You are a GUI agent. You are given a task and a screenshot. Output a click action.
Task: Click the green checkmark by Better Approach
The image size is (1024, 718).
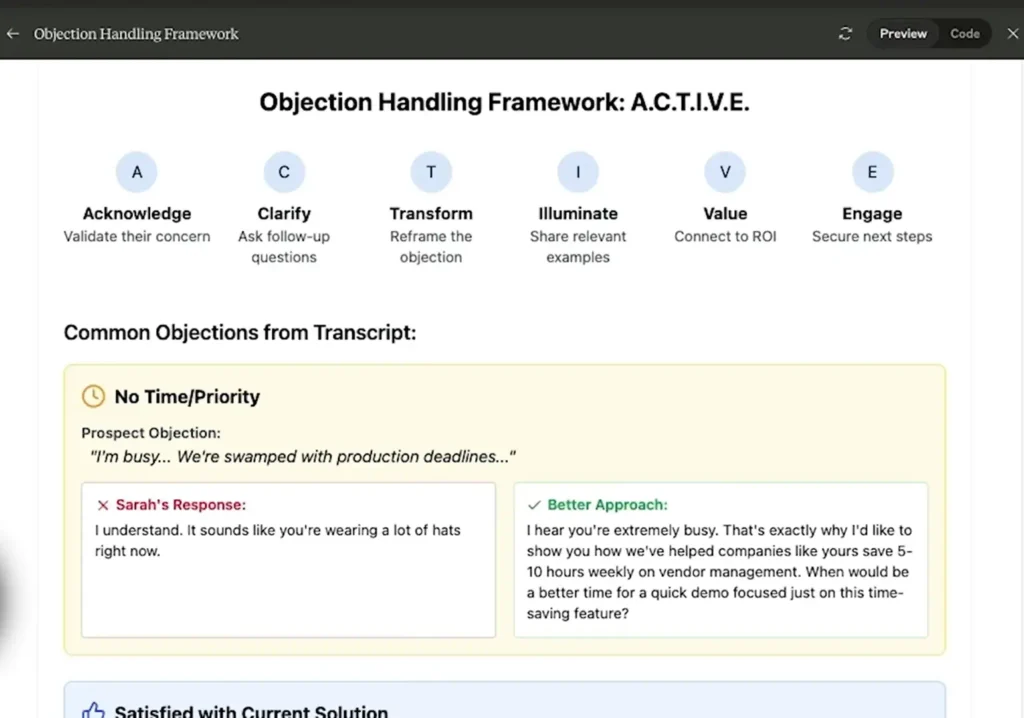coord(534,505)
